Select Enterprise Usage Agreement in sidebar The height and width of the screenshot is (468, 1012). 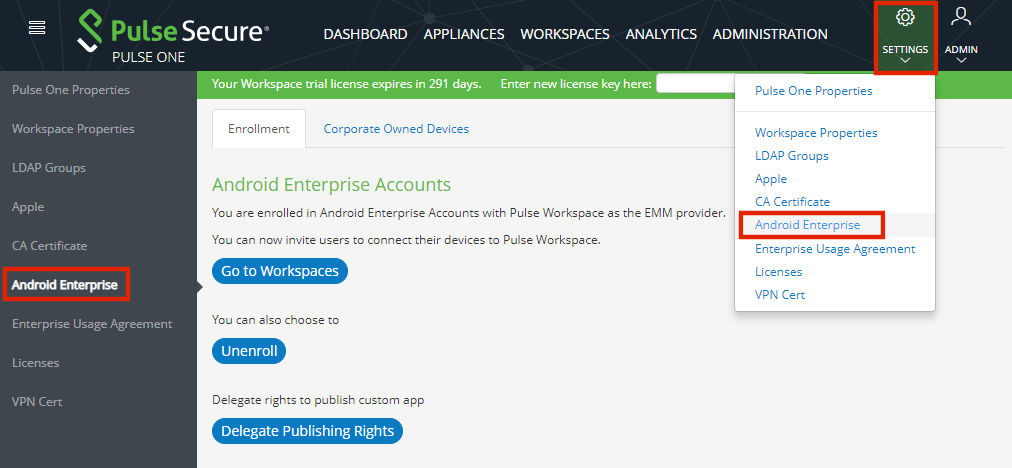click(x=92, y=323)
